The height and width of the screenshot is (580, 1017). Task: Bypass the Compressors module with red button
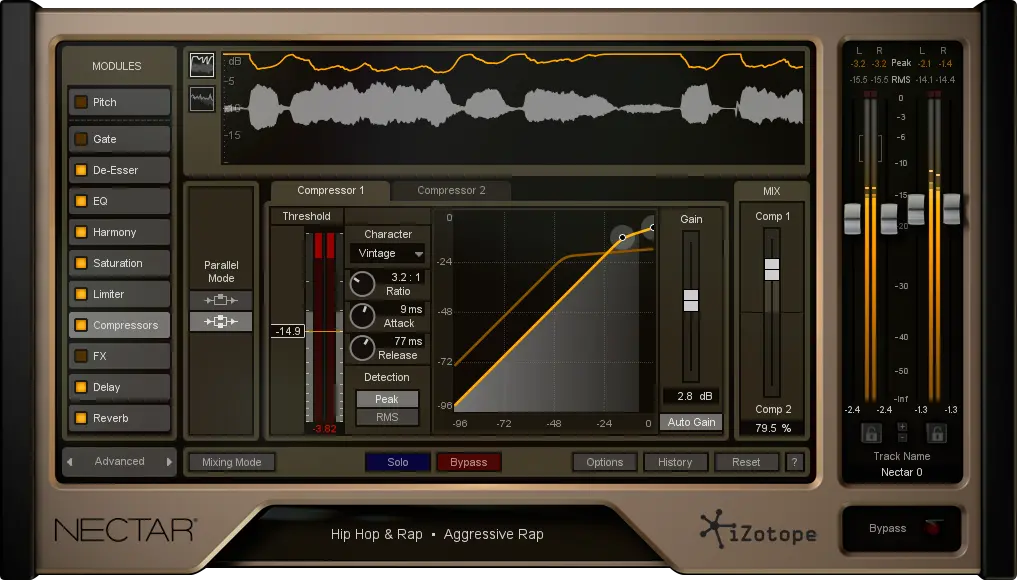point(468,462)
